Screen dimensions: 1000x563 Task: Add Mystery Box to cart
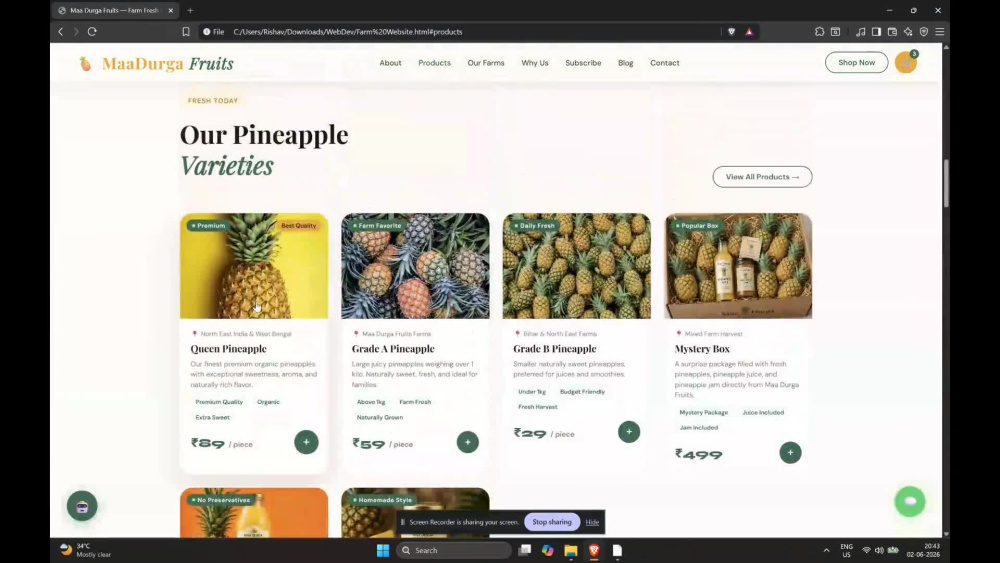[790, 453]
